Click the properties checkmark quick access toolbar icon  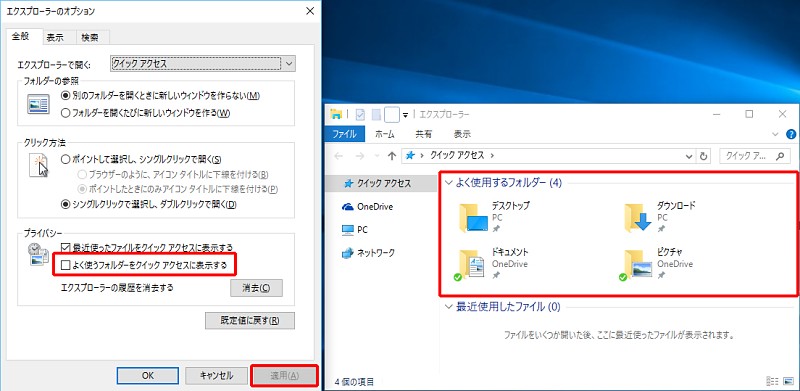point(361,114)
